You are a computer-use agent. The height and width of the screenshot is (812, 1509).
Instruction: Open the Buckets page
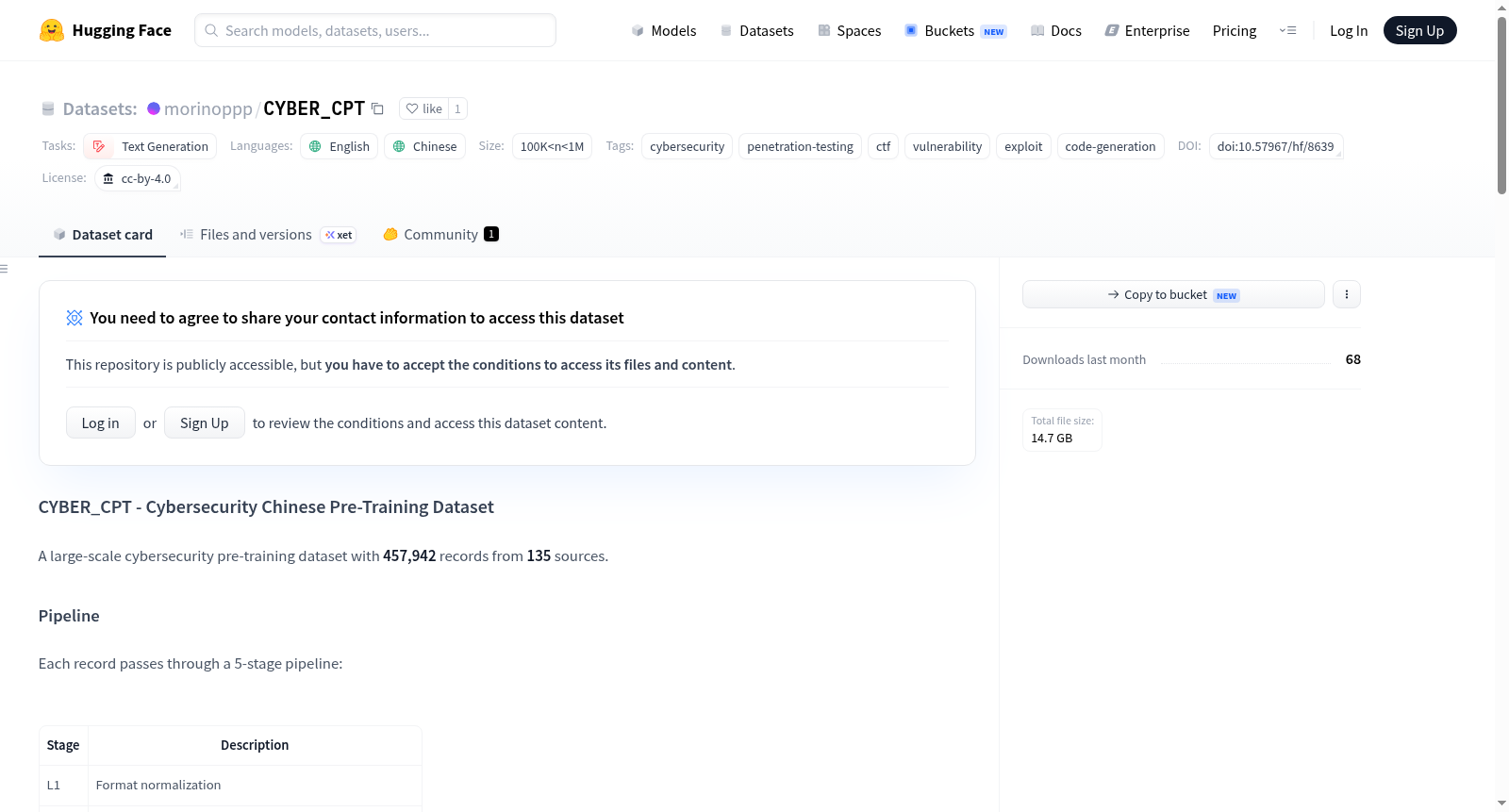[955, 30]
